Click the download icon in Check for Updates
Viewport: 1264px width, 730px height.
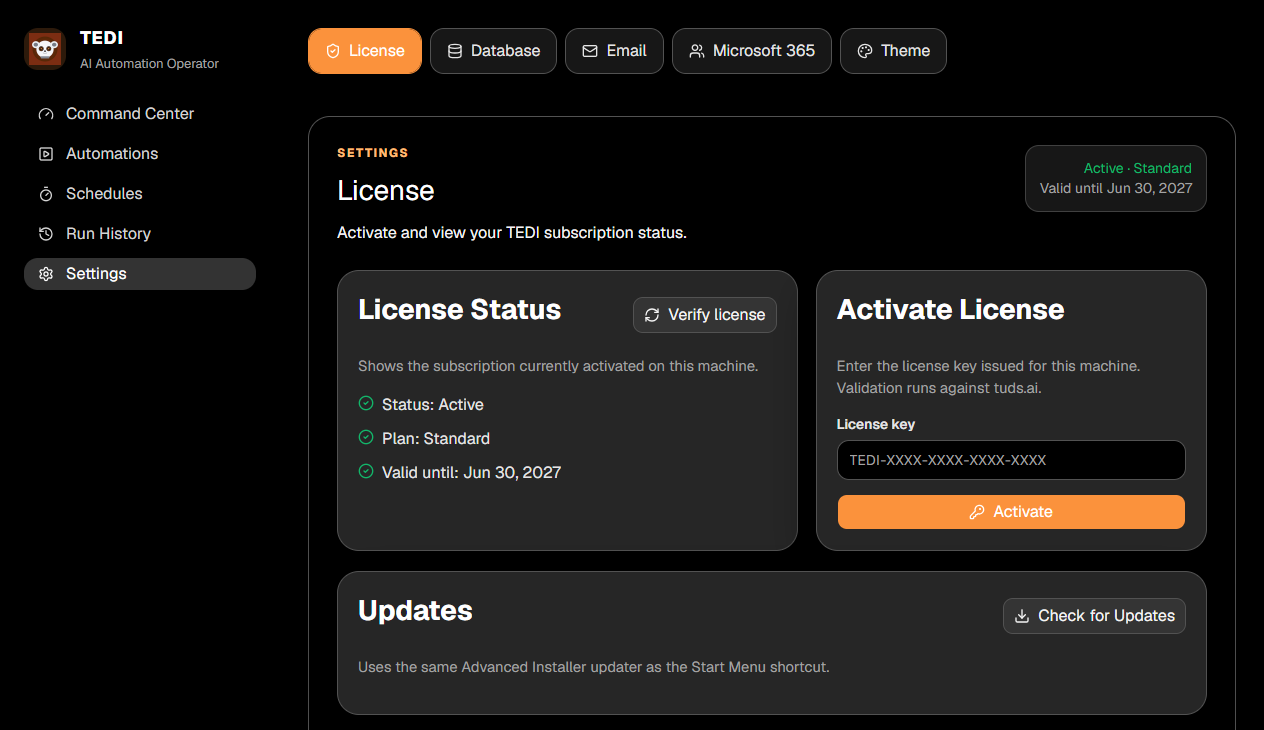point(1022,616)
